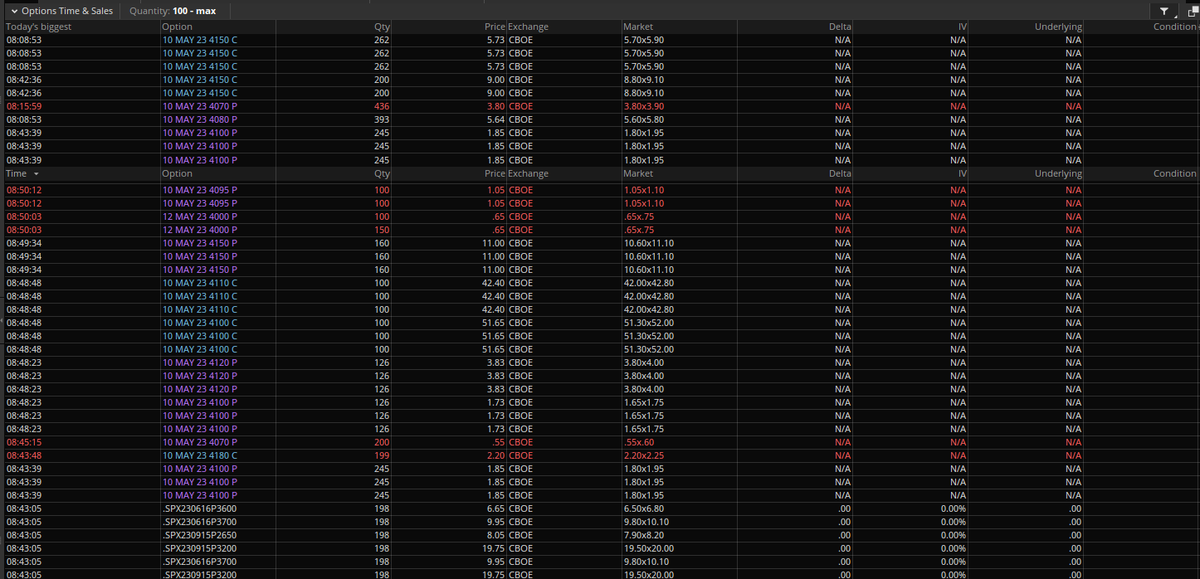Click Underlying header in the Time table
This screenshot has width=1200, height=579.
(1058, 174)
